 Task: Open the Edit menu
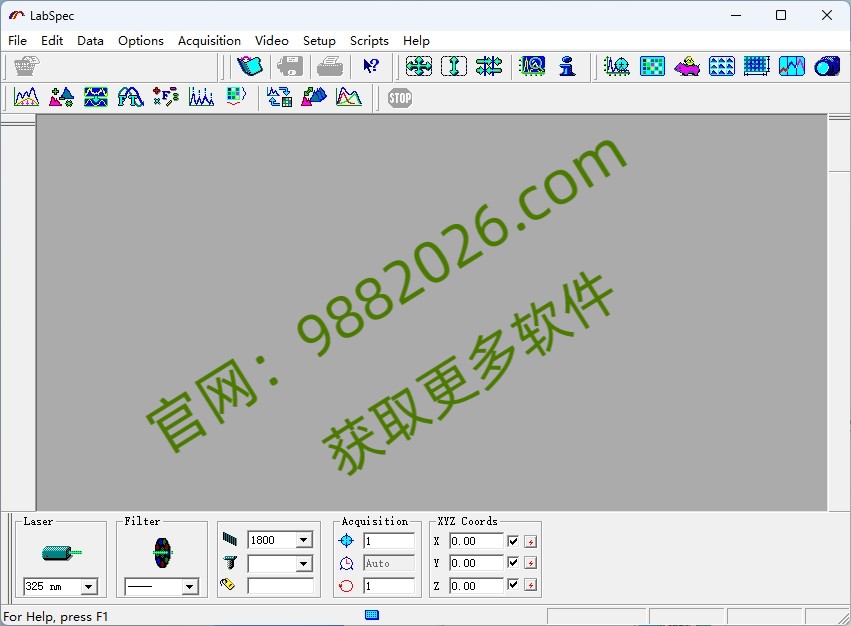coord(52,41)
